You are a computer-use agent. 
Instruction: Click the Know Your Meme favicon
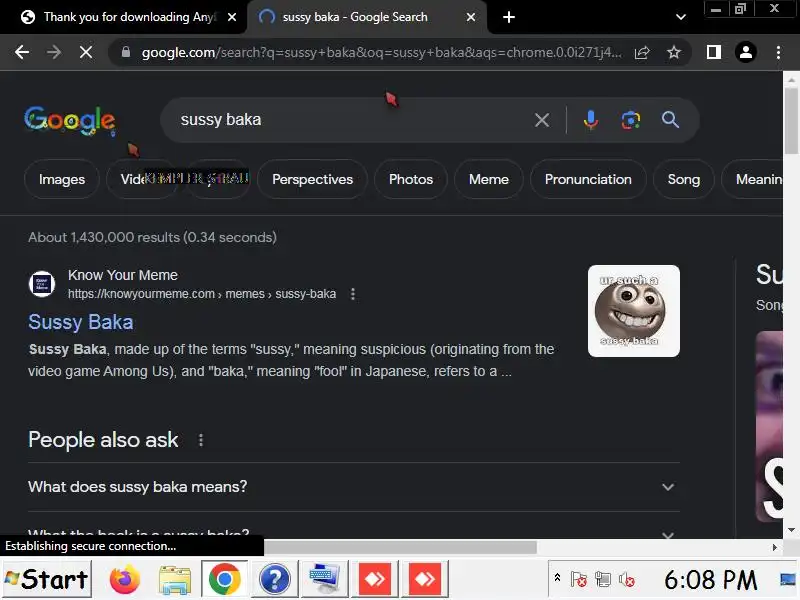click(x=42, y=284)
